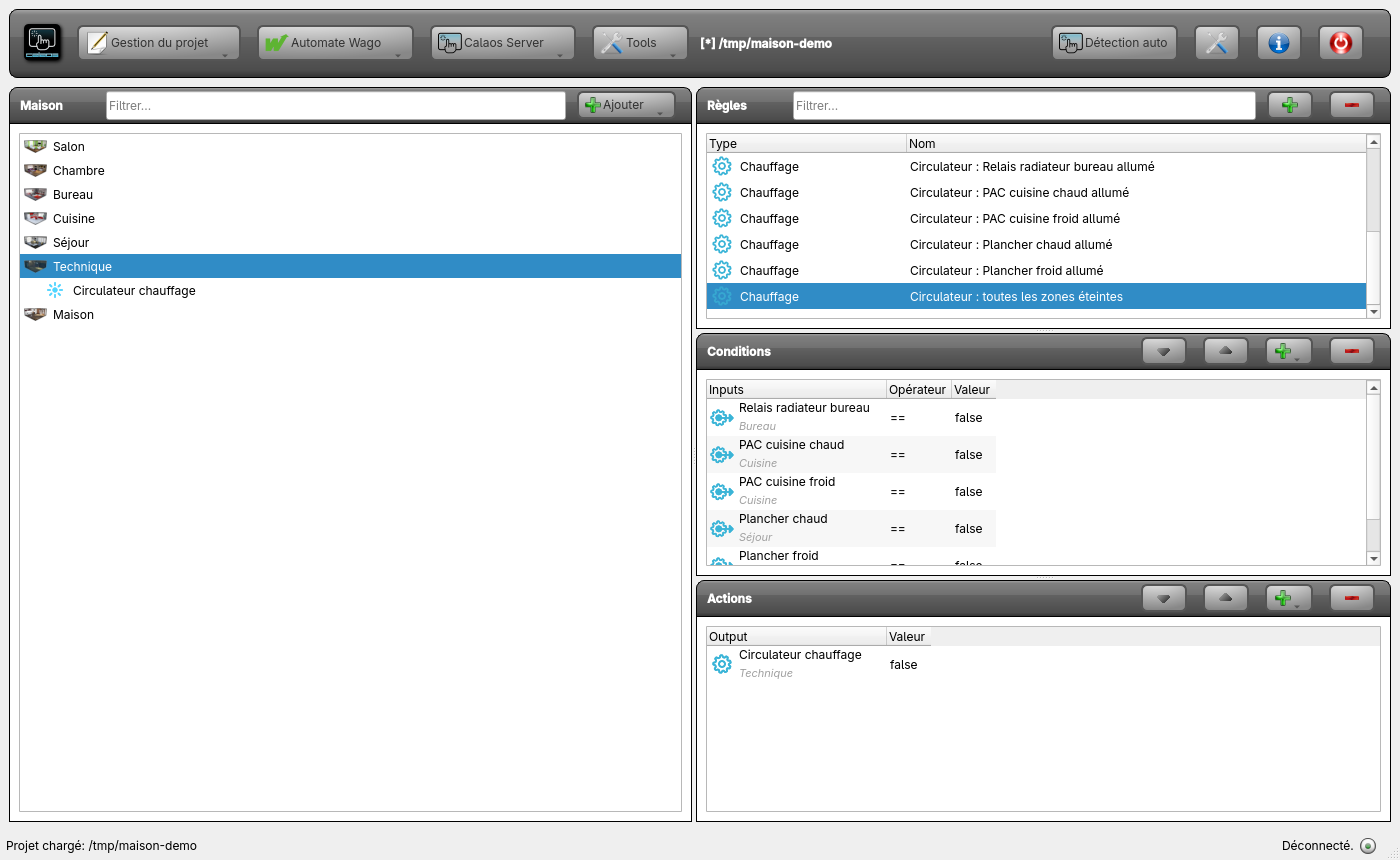The image size is (1400, 860).
Task: Focus the Règles filter field
Action: (1024, 105)
